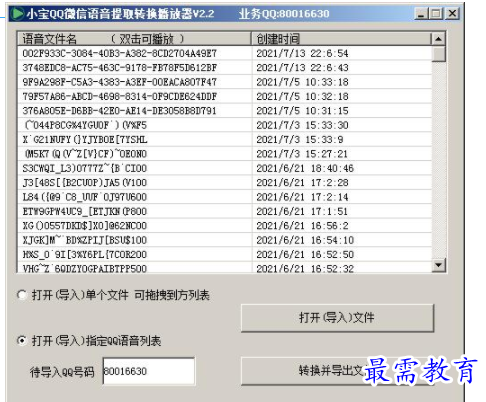This screenshot has width=486, height=402.
Task: Select file starting with ETW9GPW4UC9
Action: click(85, 211)
